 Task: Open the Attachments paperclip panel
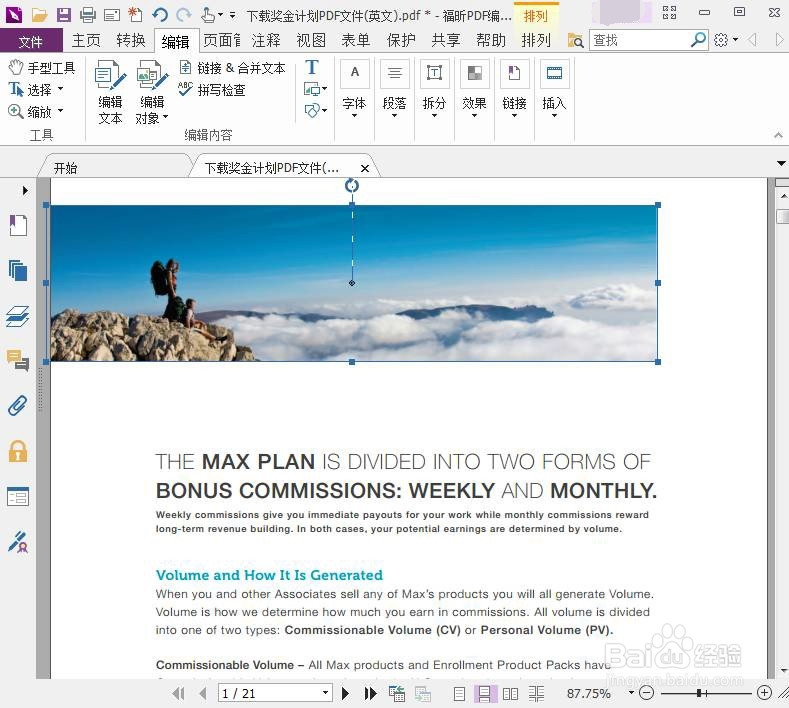click(18, 406)
